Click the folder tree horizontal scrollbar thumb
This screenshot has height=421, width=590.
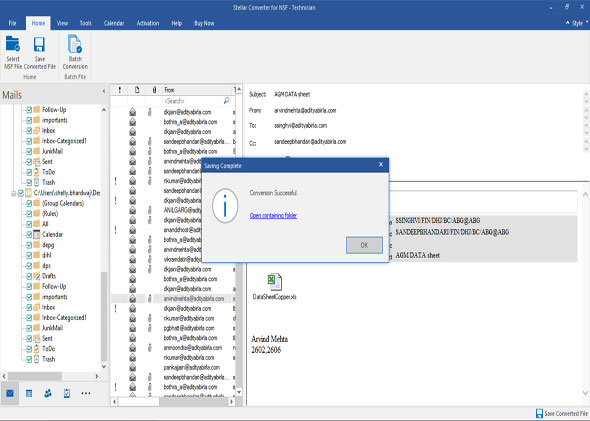pos(35,376)
